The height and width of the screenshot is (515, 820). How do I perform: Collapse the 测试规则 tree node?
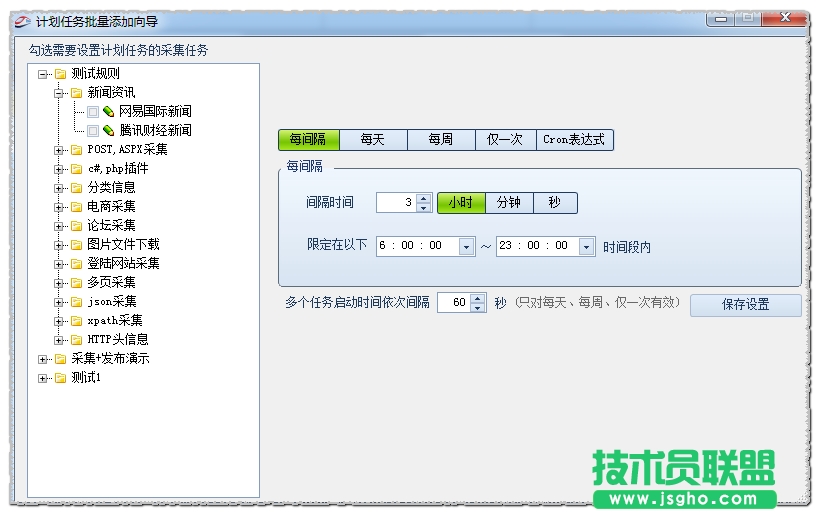click(42, 74)
